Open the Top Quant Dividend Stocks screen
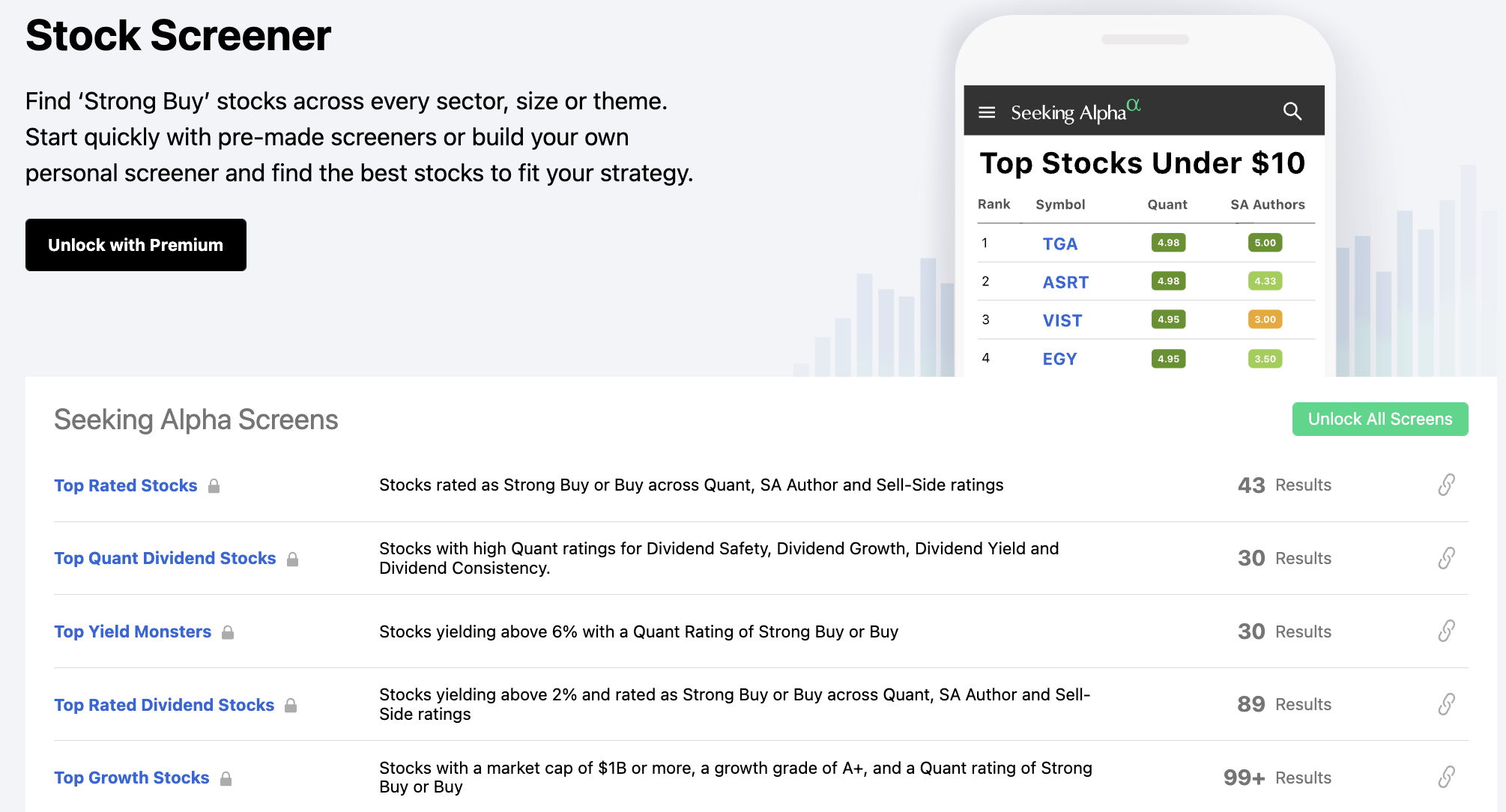Screen dimensions: 1506x812 tap(165, 558)
